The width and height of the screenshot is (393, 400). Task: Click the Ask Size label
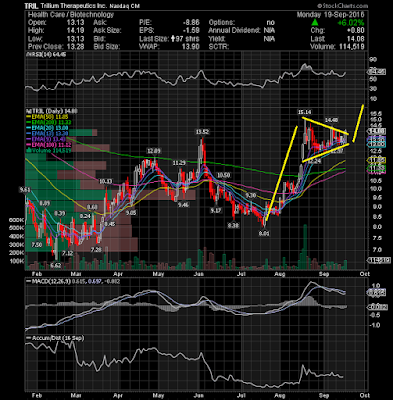[107, 31]
